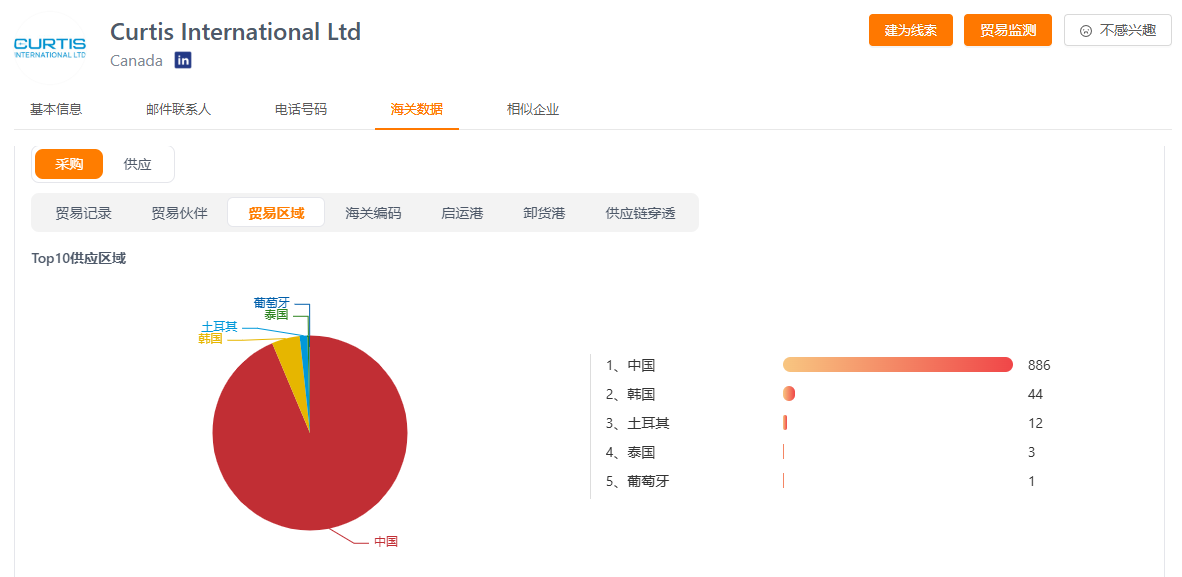Click the 3、土耳其 ranking row label
Screen dimensions: 1182x577
(x=638, y=423)
